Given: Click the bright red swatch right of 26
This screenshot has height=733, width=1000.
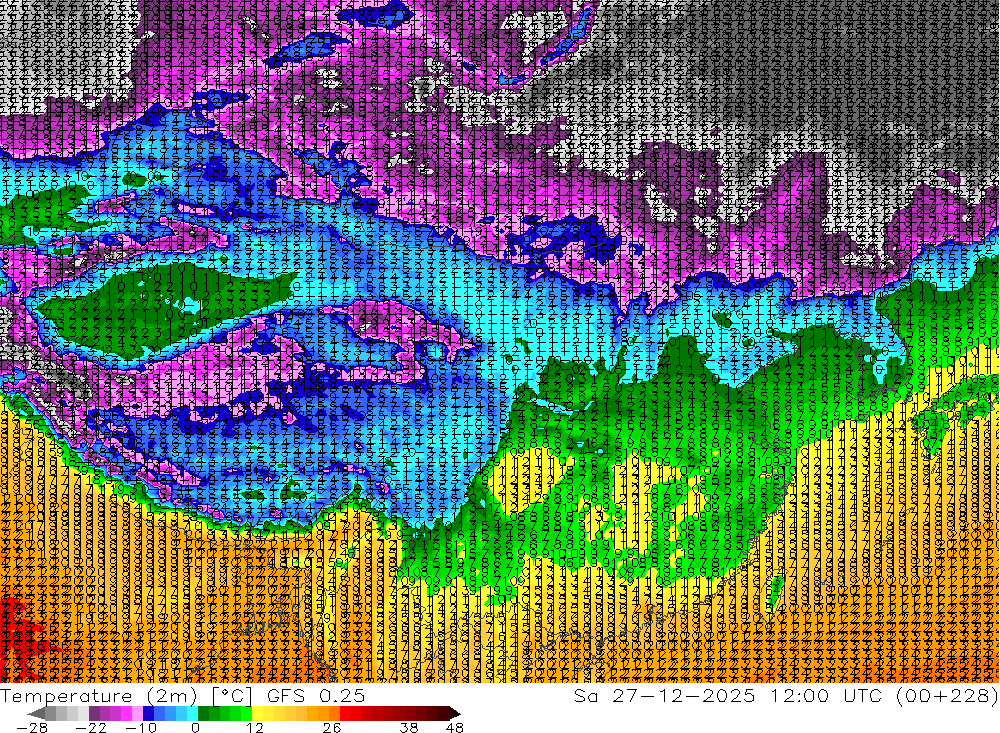Looking at the screenshot, I should coord(345,713).
